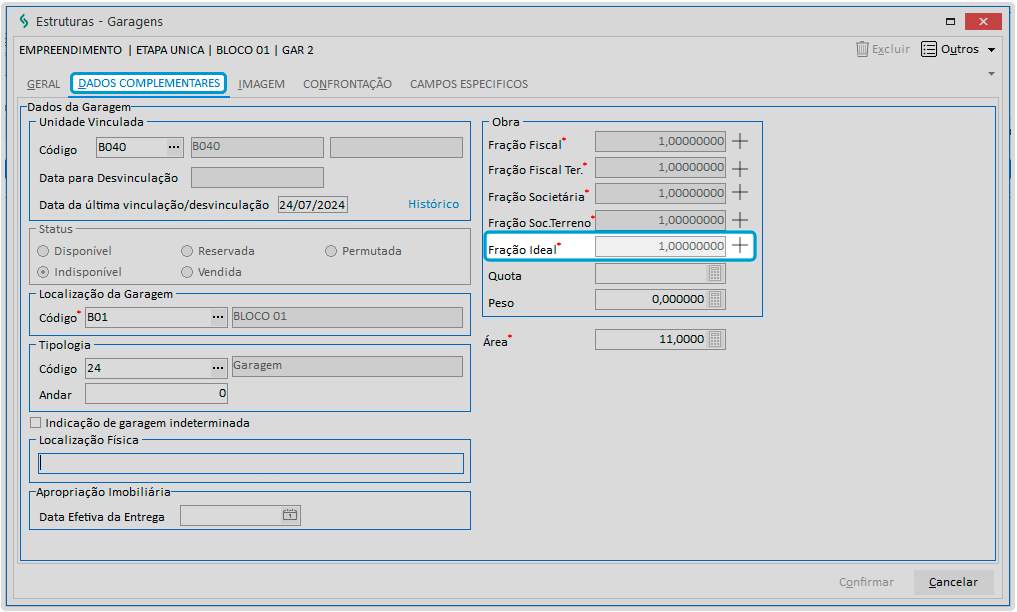Viewport: 1017px width, 612px height.
Task: Click the Fração Societária value field
Action: coord(660,193)
